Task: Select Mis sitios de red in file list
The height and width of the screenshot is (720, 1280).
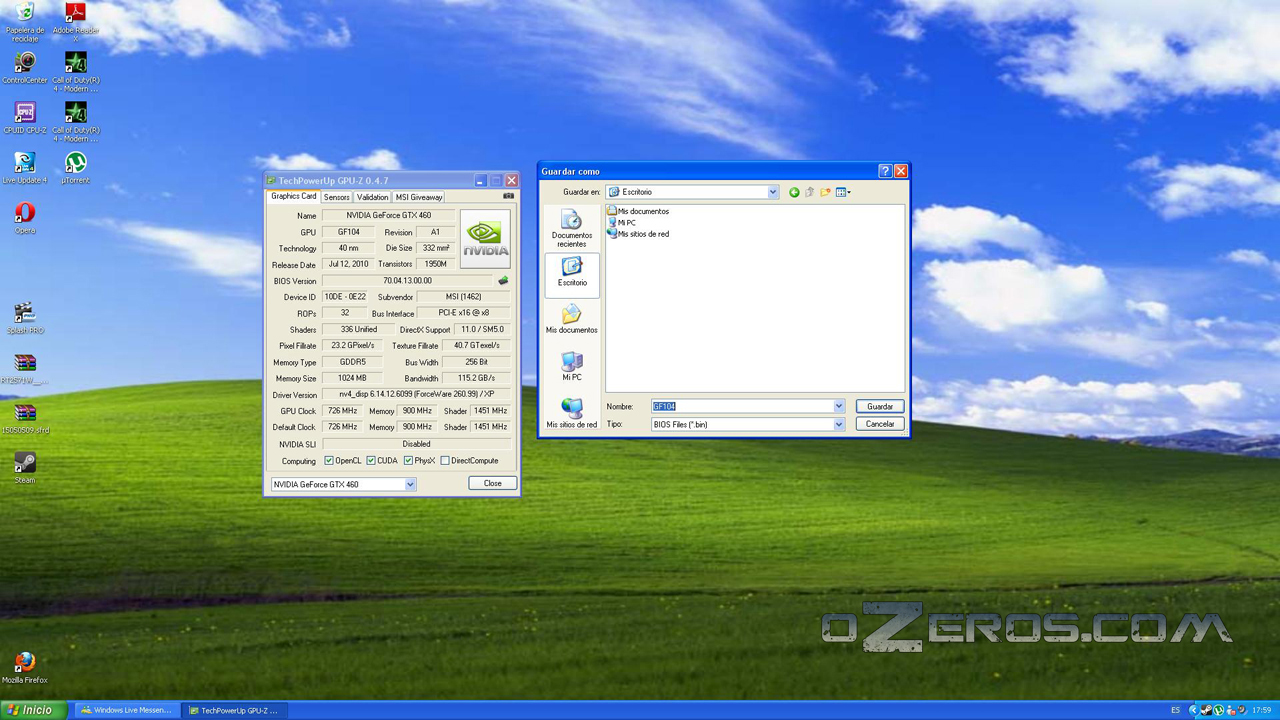Action: (x=638, y=233)
